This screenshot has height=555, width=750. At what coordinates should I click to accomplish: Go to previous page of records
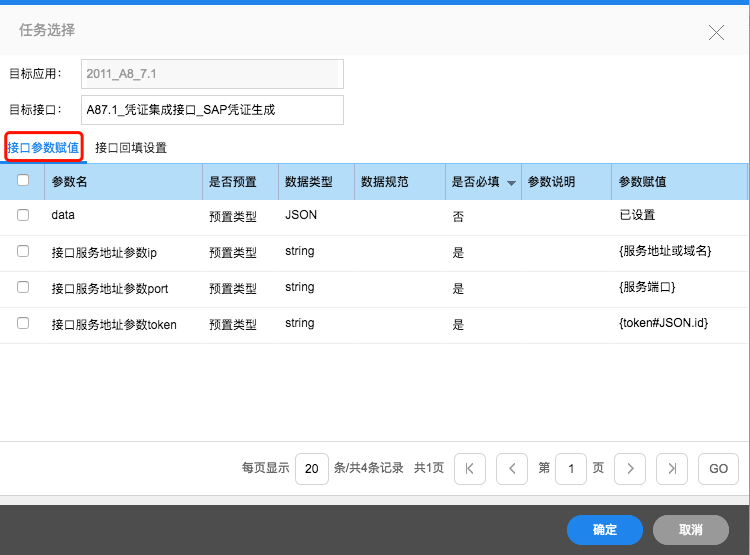(511, 468)
